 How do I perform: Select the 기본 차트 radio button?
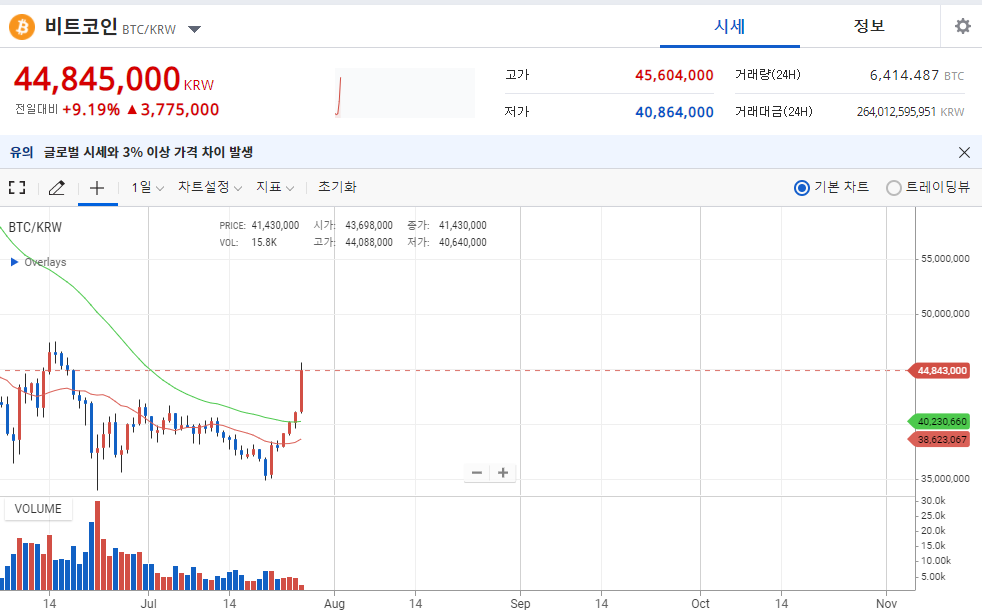tap(802, 187)
